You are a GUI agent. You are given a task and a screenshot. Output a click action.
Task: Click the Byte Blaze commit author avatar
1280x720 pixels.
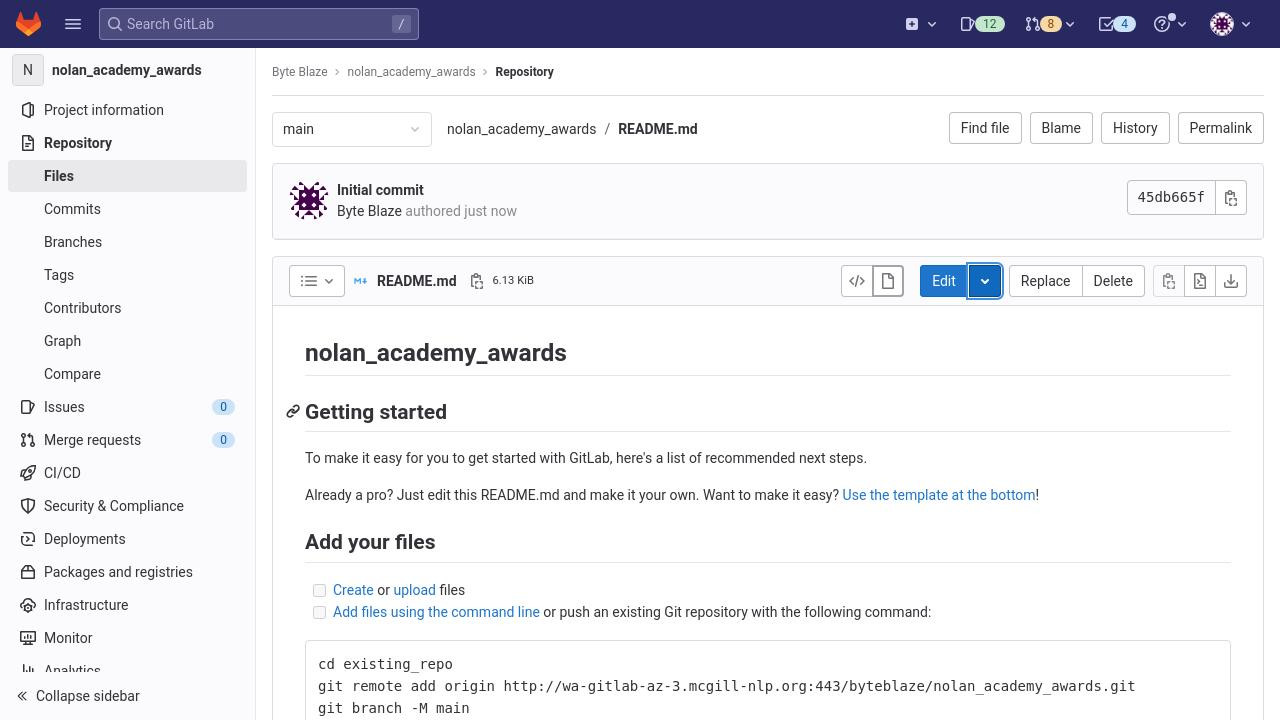point(309,200)
